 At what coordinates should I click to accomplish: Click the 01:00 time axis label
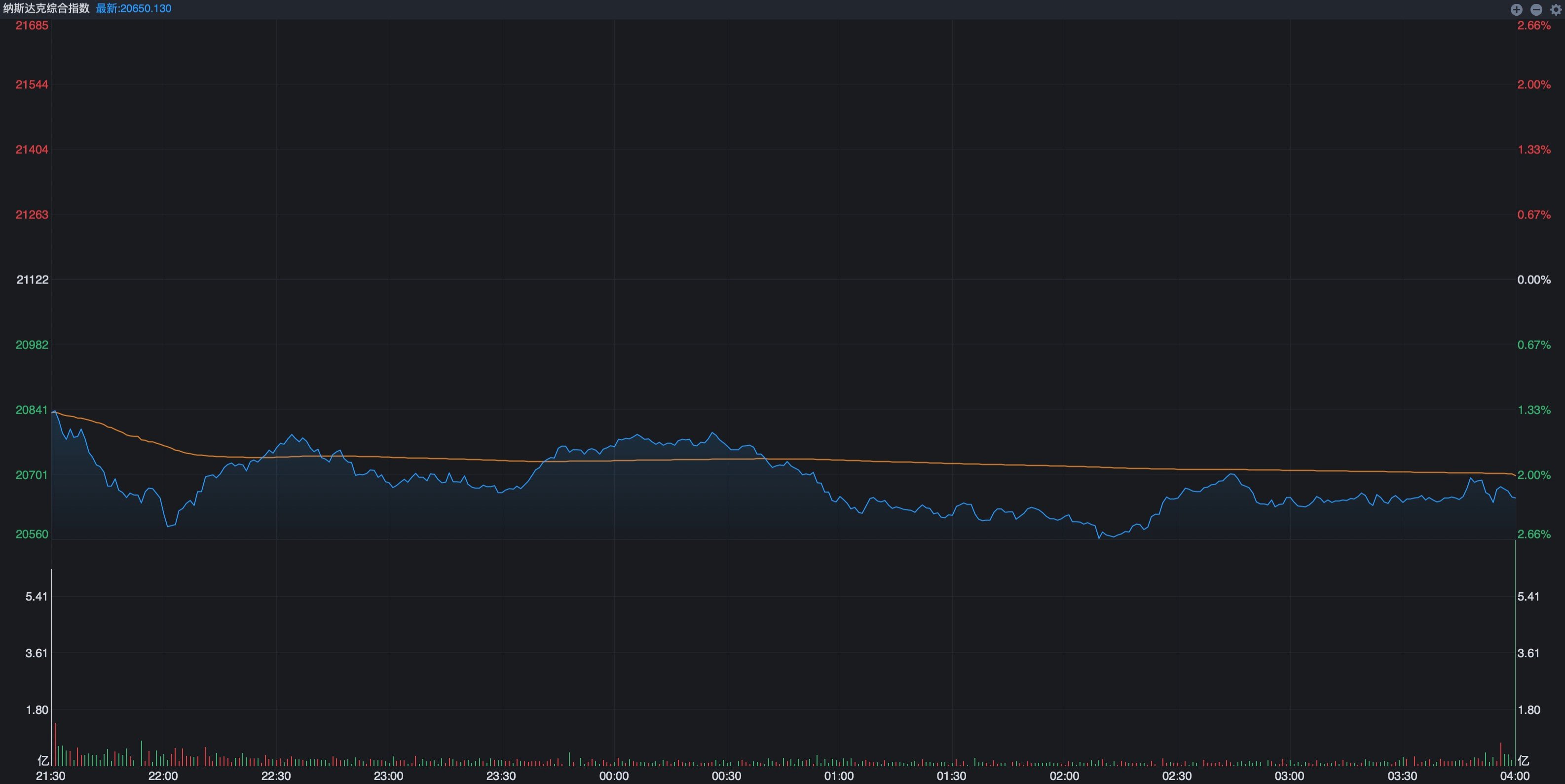[839, 776]
